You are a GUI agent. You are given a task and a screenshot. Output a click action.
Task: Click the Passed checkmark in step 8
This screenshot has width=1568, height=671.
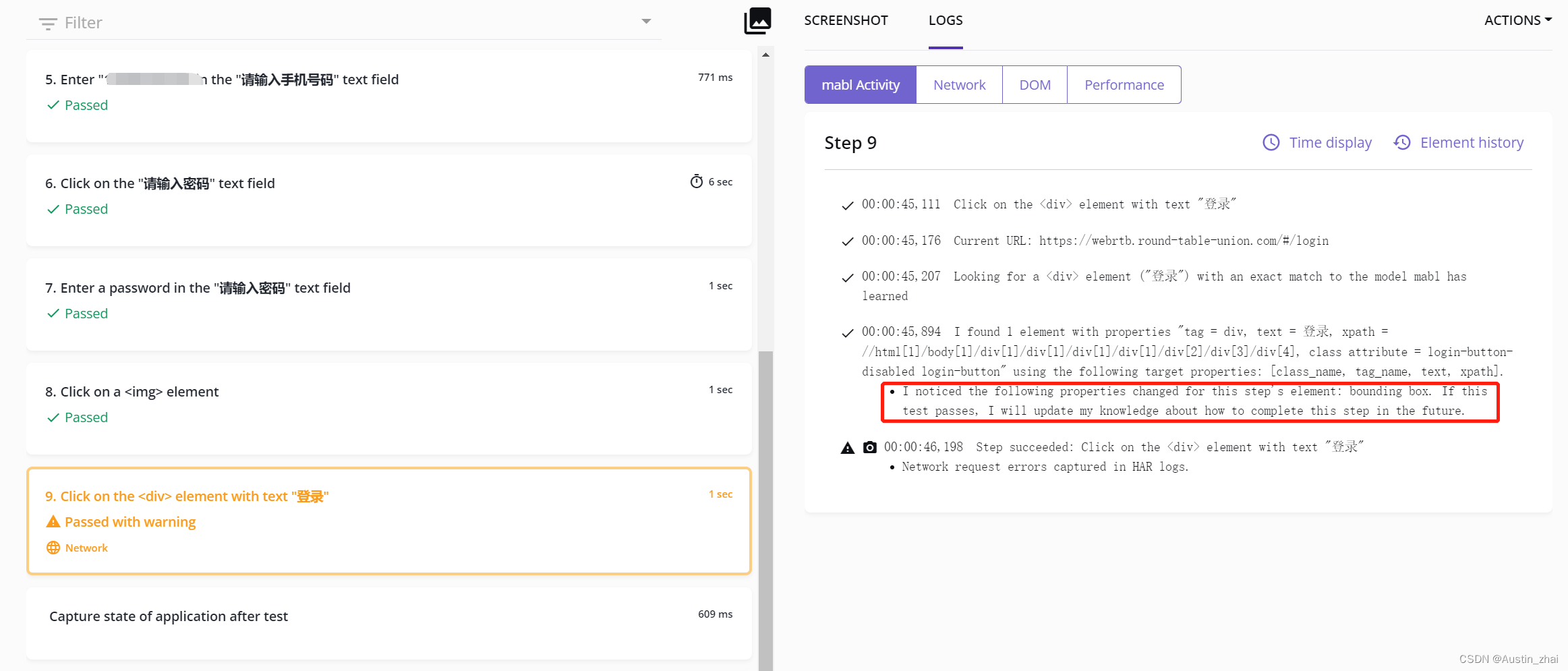[x=53, y=417]
